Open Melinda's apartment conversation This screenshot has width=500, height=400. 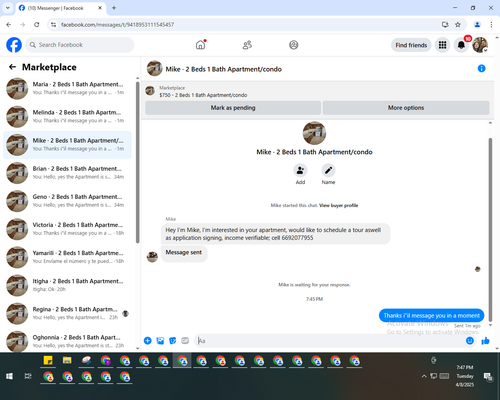[x=67, y=117]
